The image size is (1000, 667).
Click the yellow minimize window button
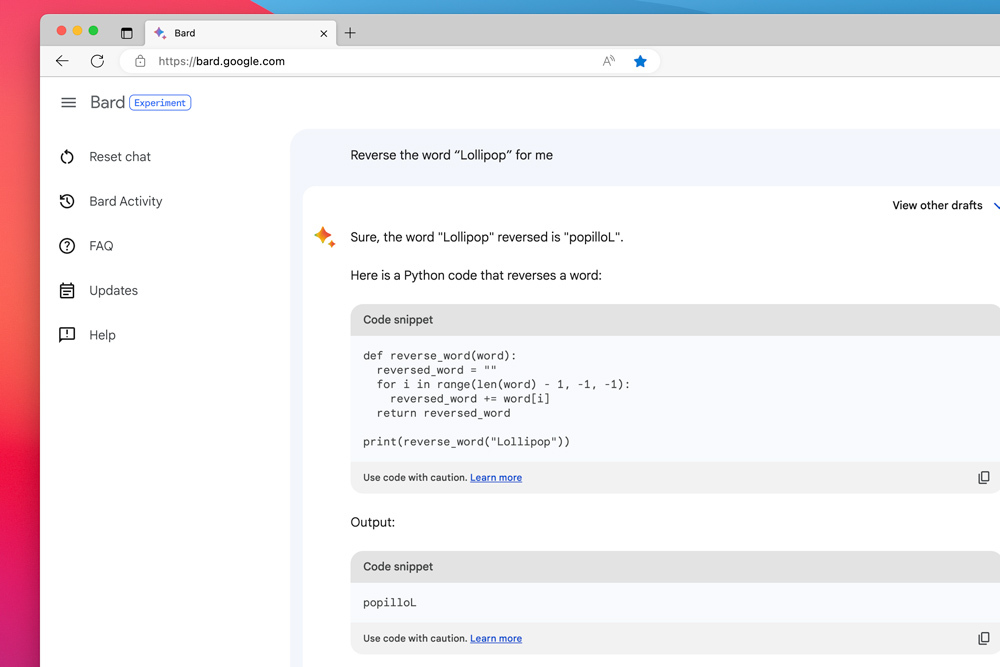coord(77,31)
